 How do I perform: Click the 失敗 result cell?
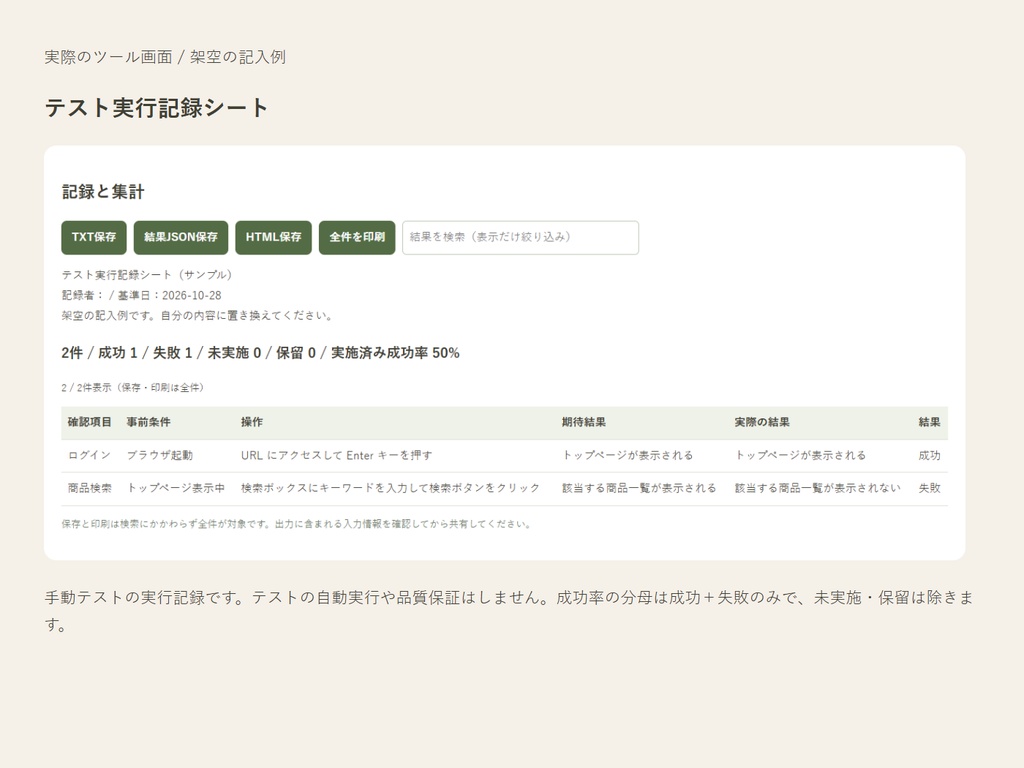click(x=929, y=488)
